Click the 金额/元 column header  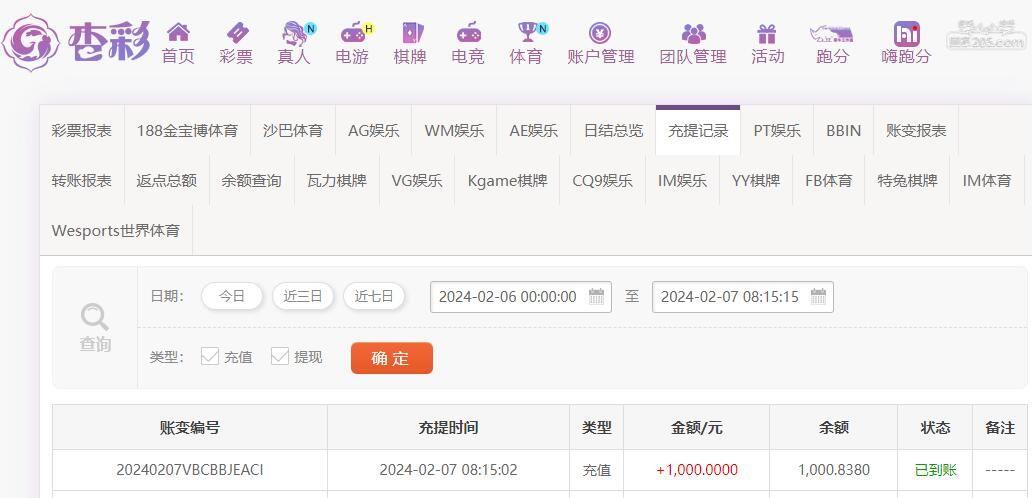point(696,428)
